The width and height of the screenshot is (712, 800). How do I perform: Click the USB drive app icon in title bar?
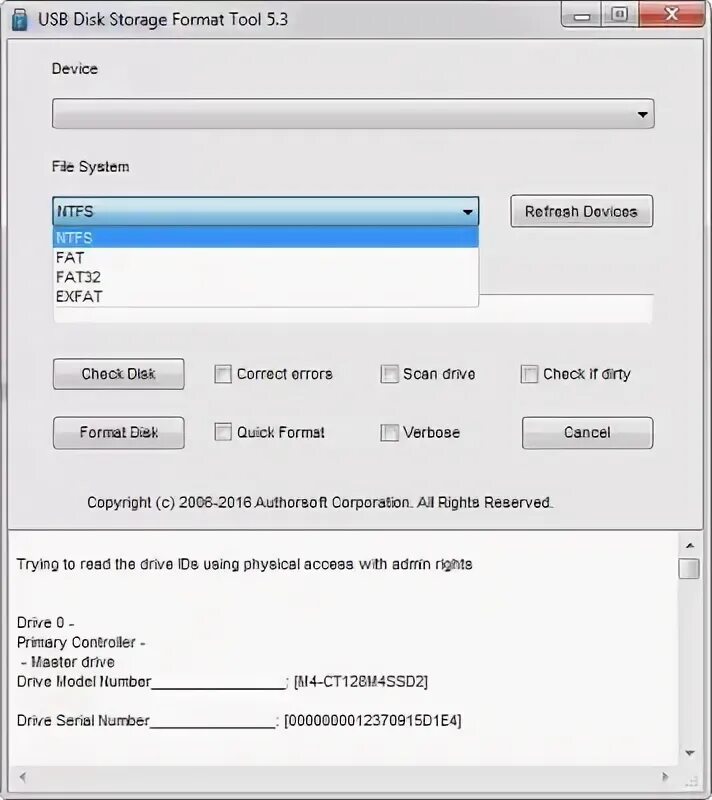pyautogui.click(x=20, y=19)
